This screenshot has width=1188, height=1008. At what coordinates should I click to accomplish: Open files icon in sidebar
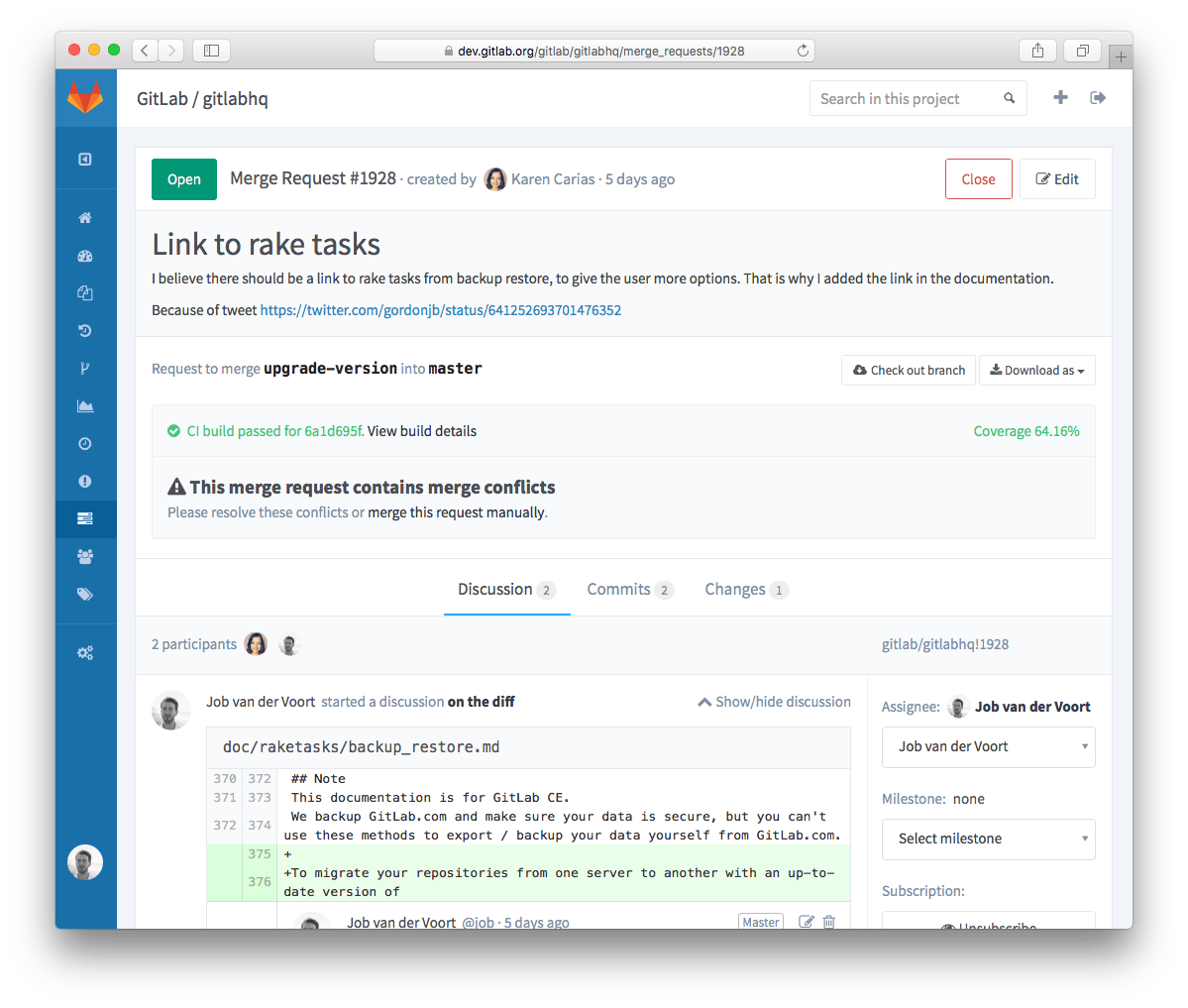pos(85,293)
